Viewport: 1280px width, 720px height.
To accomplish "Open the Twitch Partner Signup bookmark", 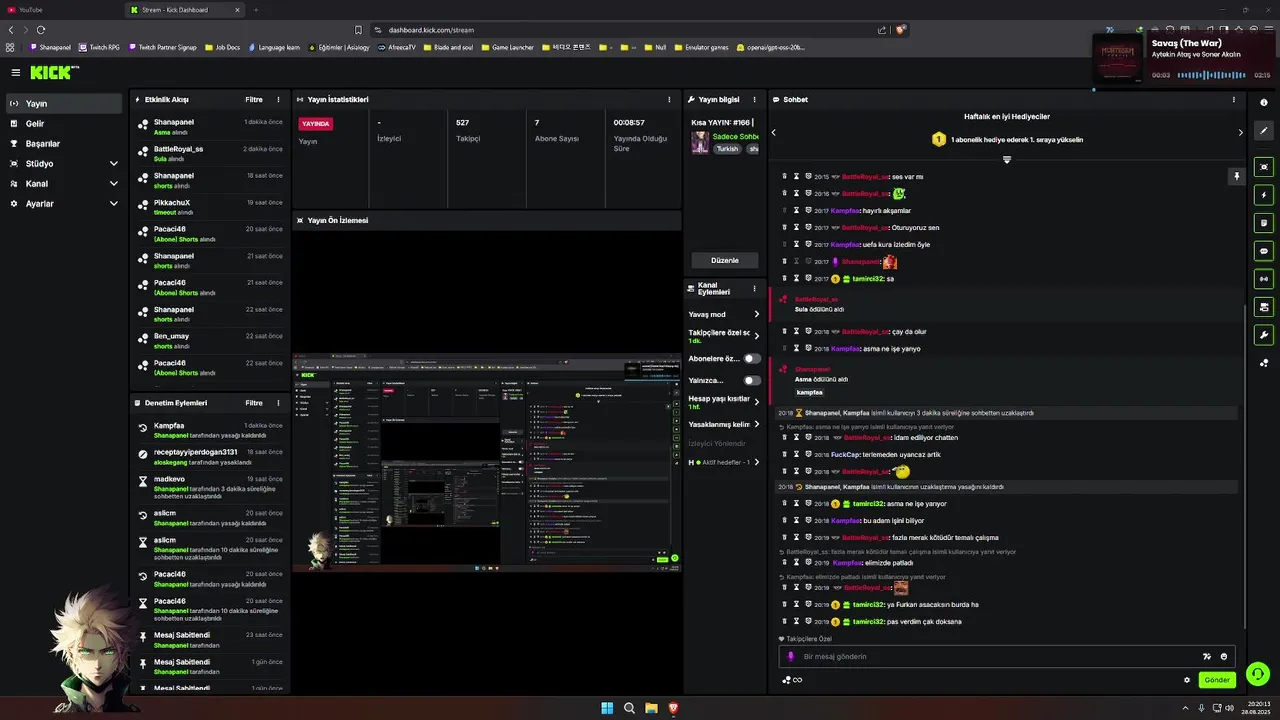I will 162,47.
